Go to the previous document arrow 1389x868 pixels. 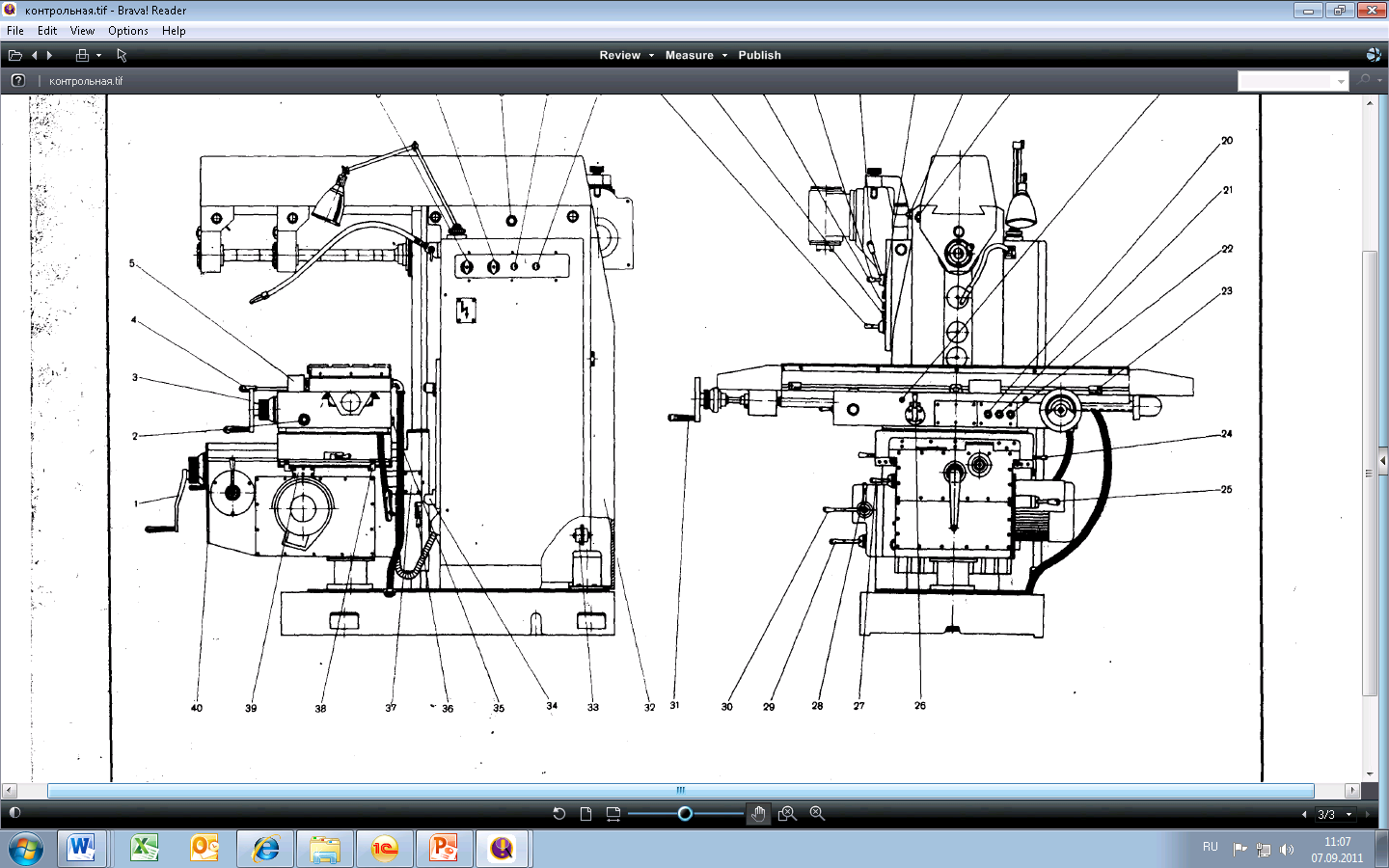[35, 56]
